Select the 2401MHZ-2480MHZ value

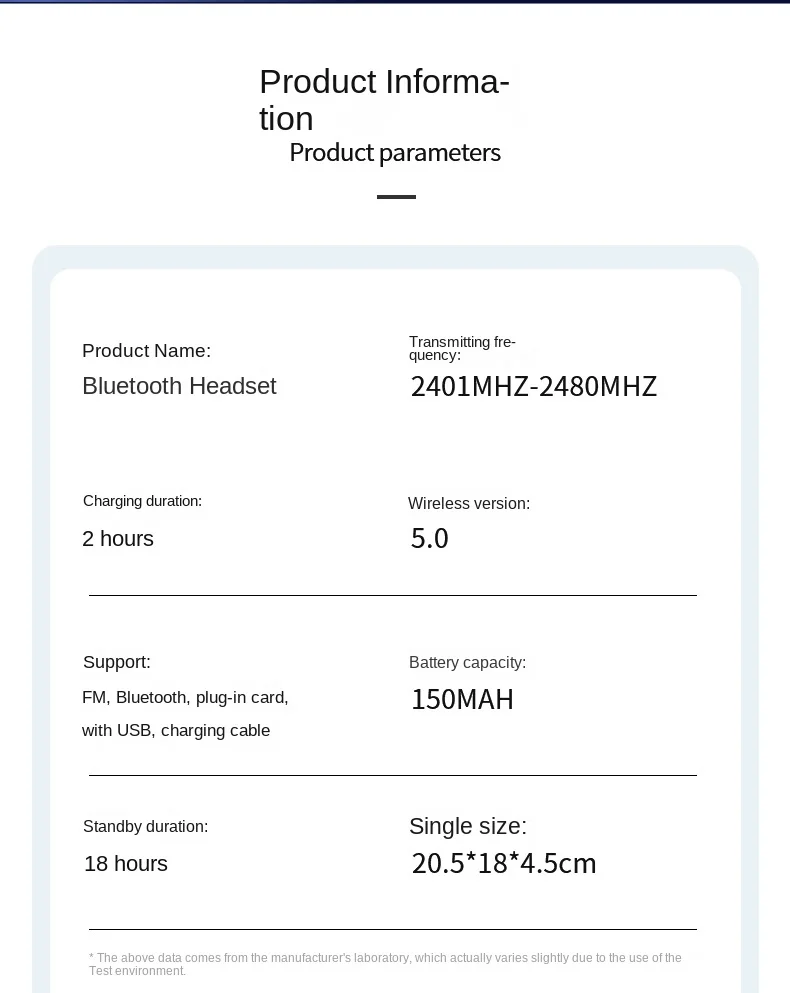click(534, 386)
